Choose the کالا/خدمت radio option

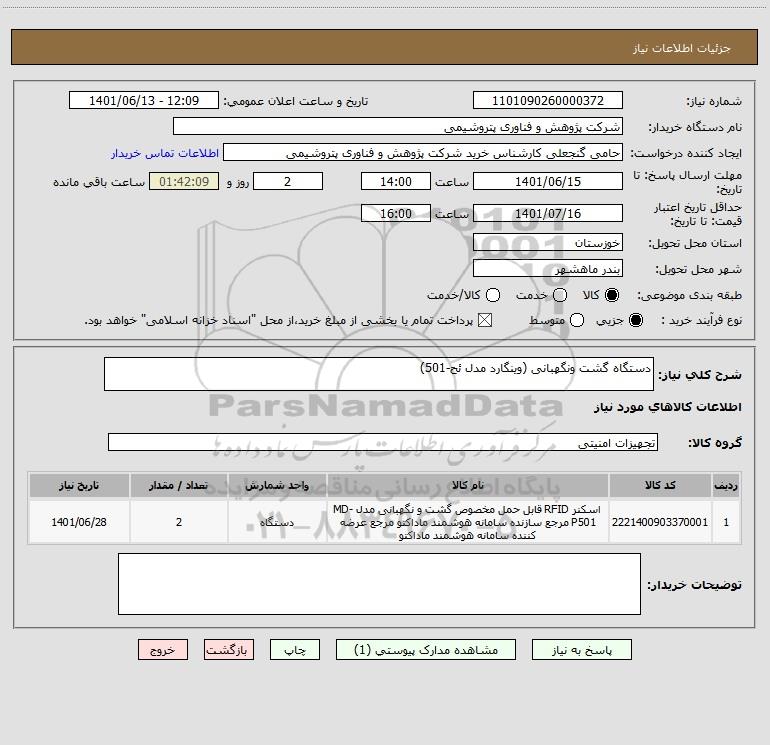[x=493, y=295]
